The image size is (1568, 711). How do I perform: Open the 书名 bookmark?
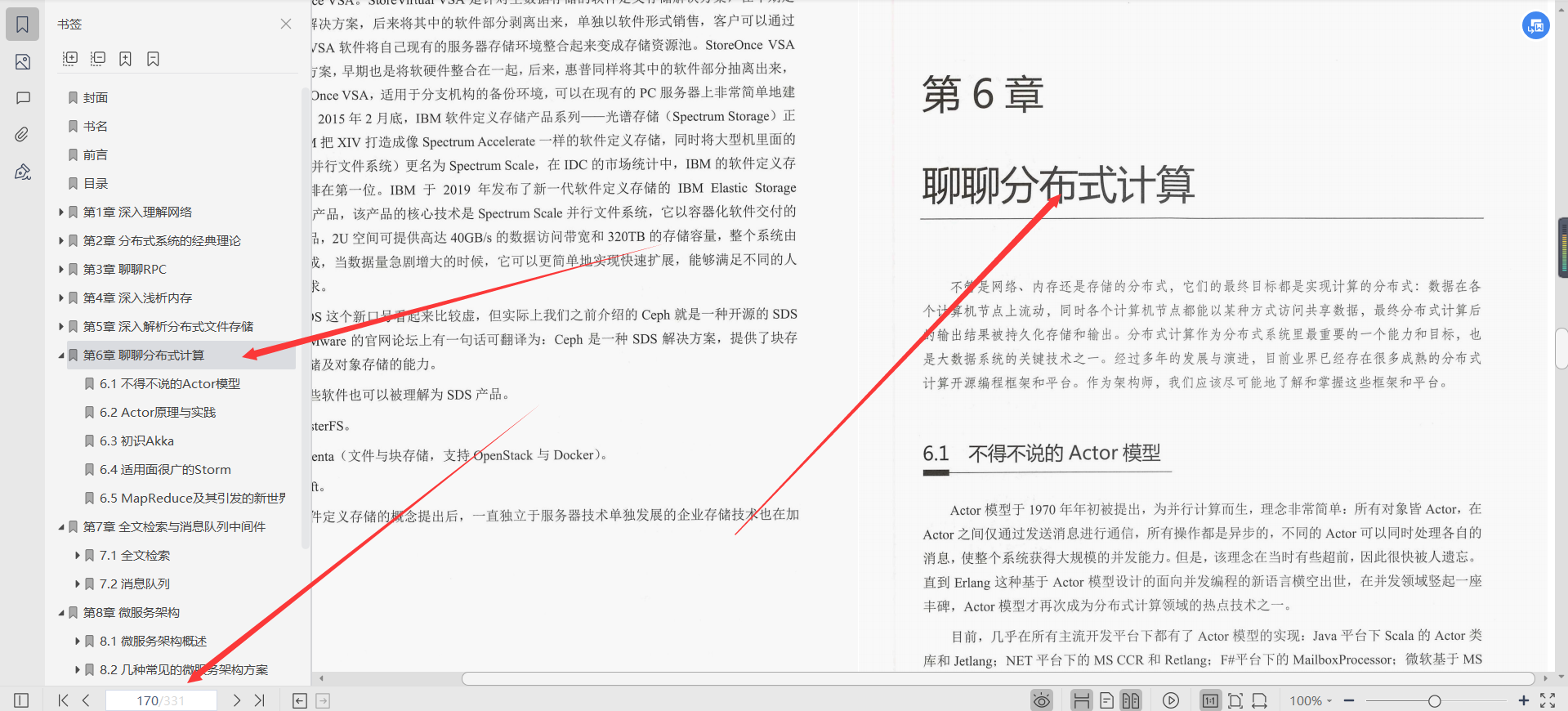point(95,126)
